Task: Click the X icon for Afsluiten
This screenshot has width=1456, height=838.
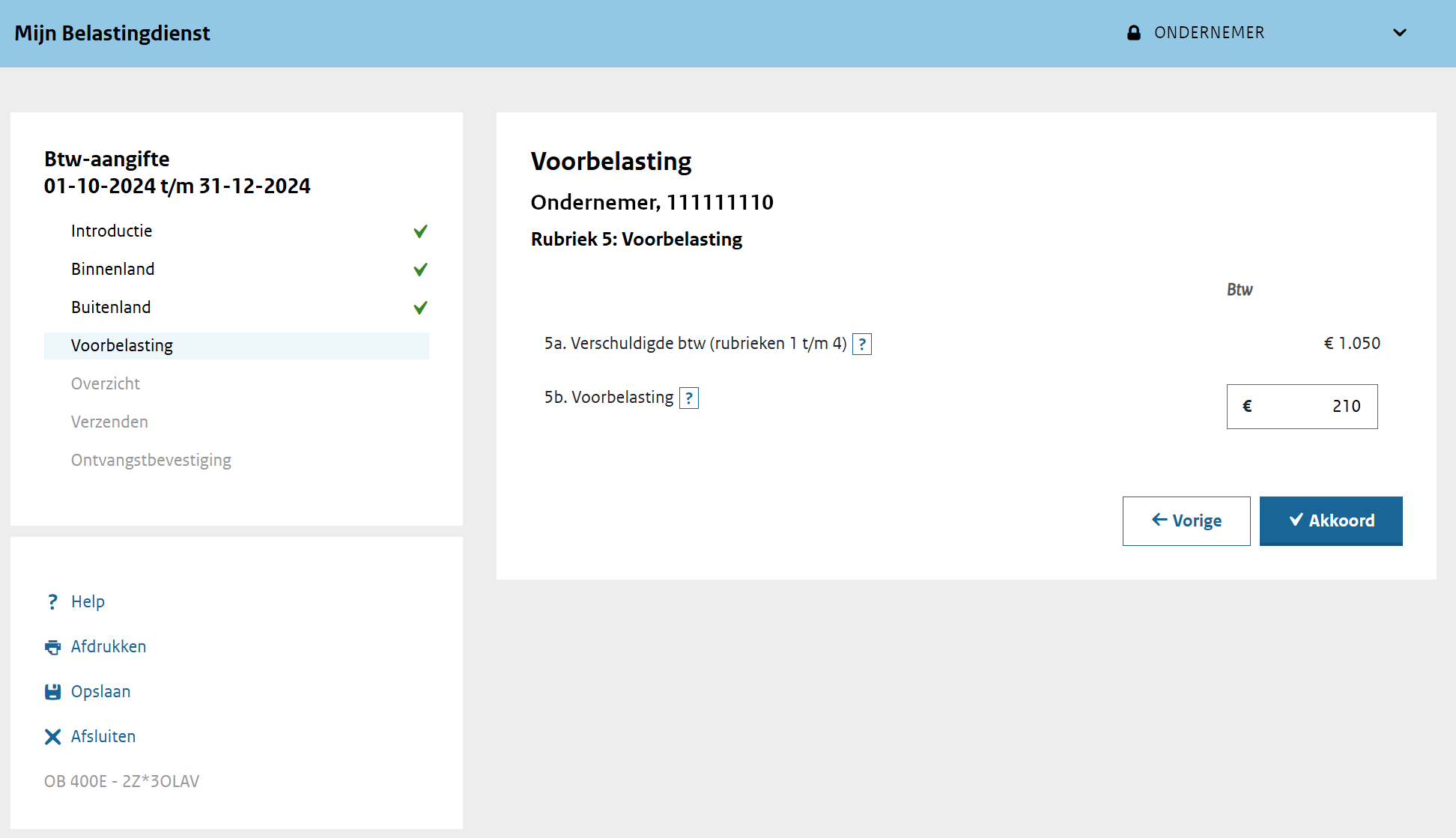Action: [52, 737]
